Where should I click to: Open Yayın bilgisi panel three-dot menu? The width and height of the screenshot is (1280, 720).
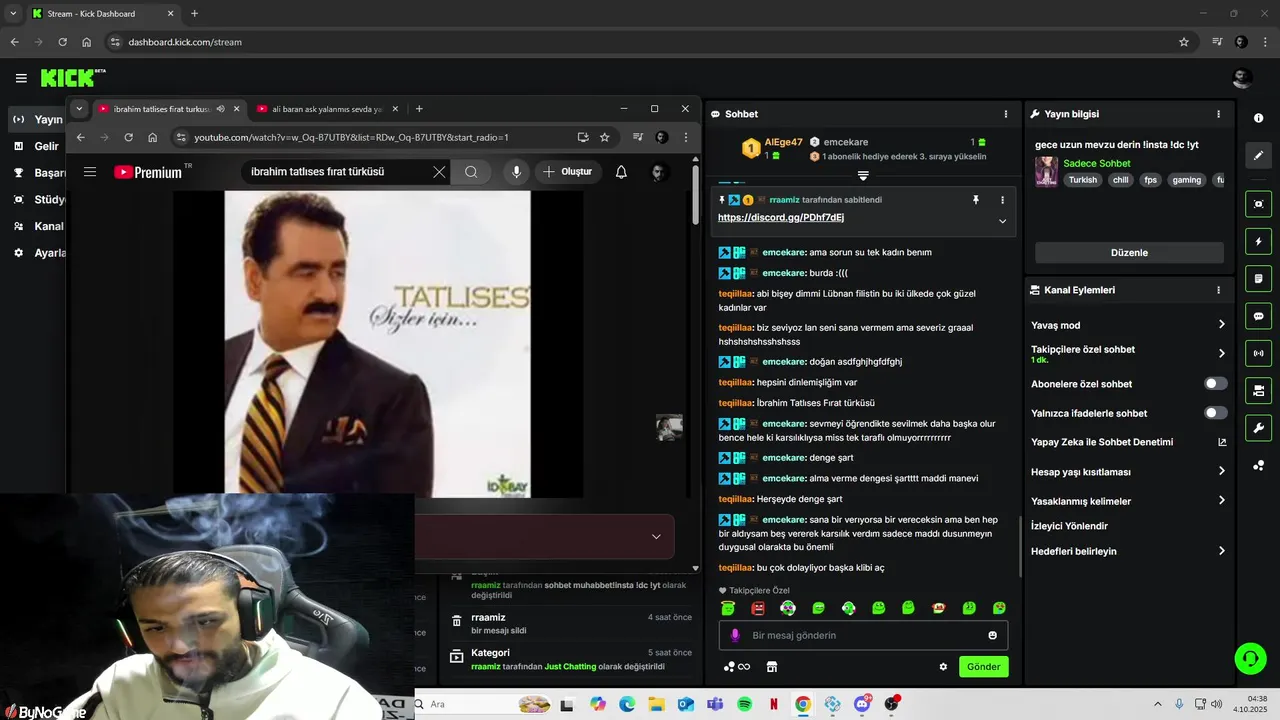[1218, 114]
